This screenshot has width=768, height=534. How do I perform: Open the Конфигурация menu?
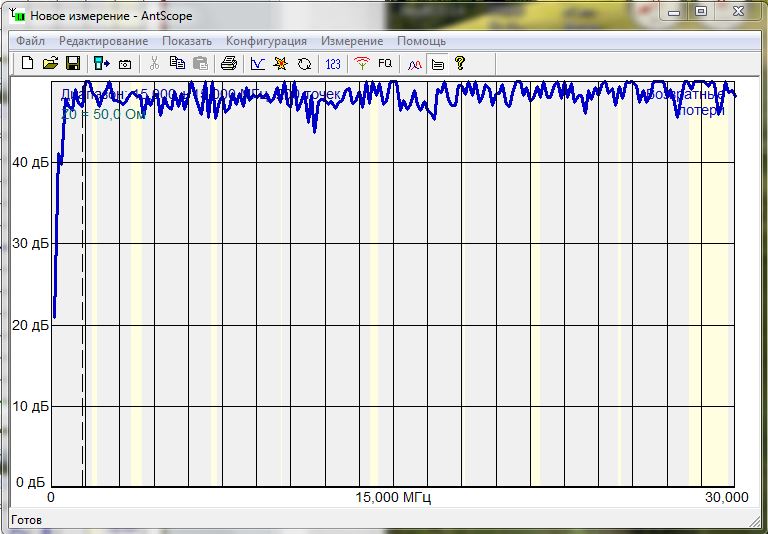coord(266,41)
